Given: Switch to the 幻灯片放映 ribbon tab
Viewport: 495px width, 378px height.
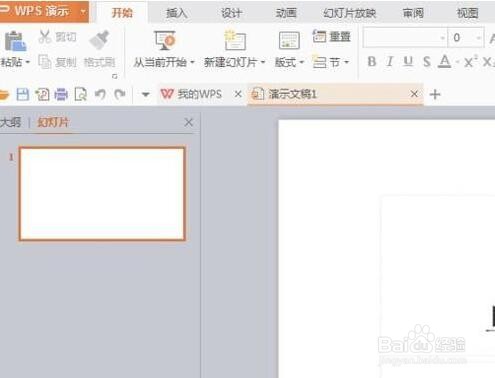Looking at the screenshot, I should point(350,13).
